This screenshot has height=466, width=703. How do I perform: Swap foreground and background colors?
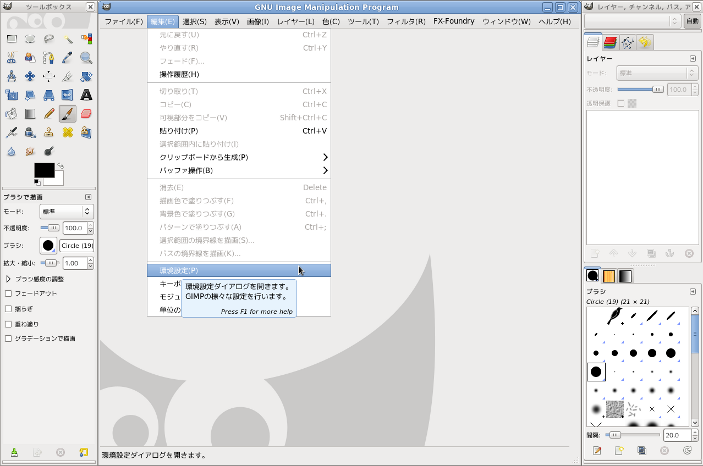pyautogui.click(x=60, y=166)
